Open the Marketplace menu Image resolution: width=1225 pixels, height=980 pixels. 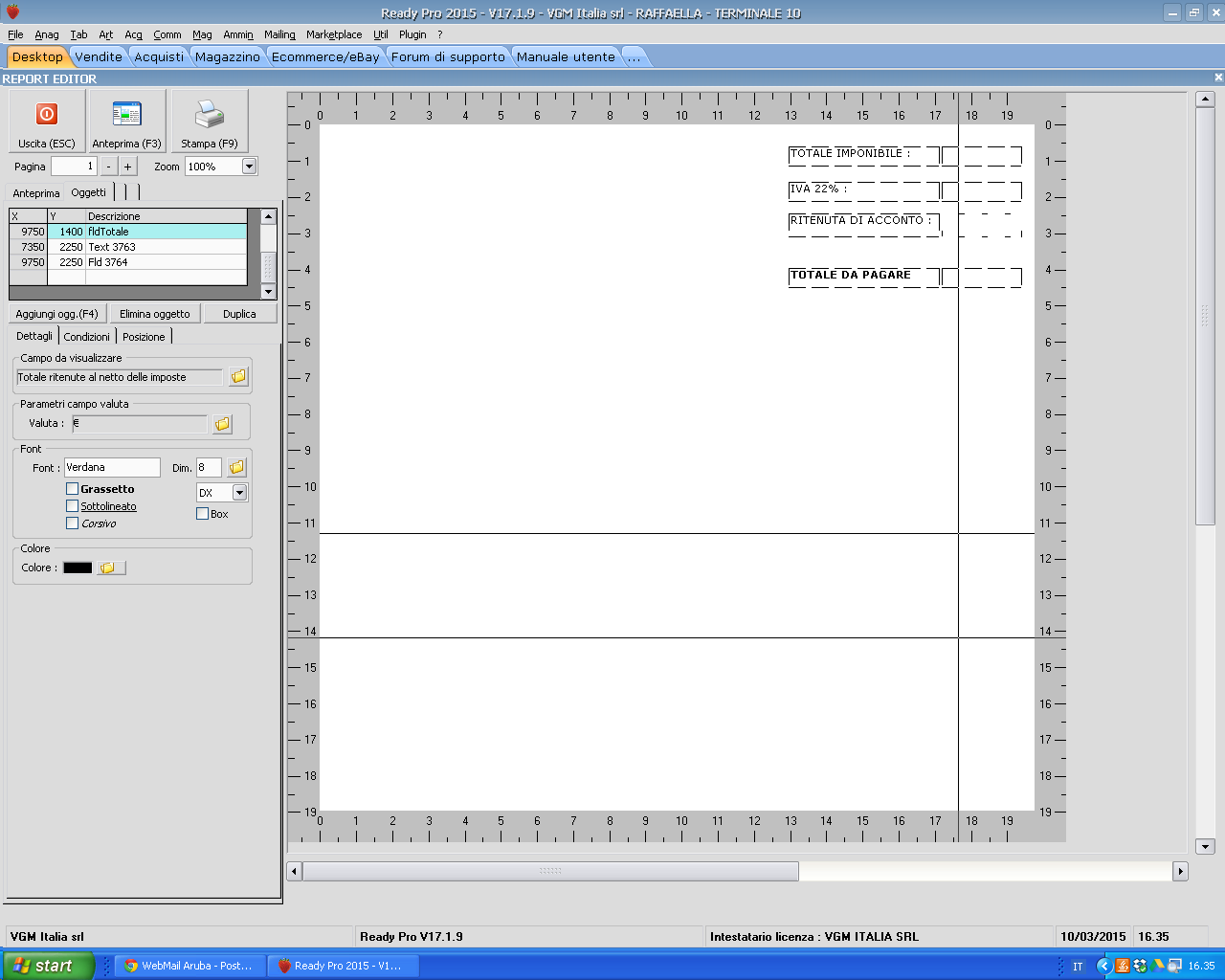pos(334,34)
